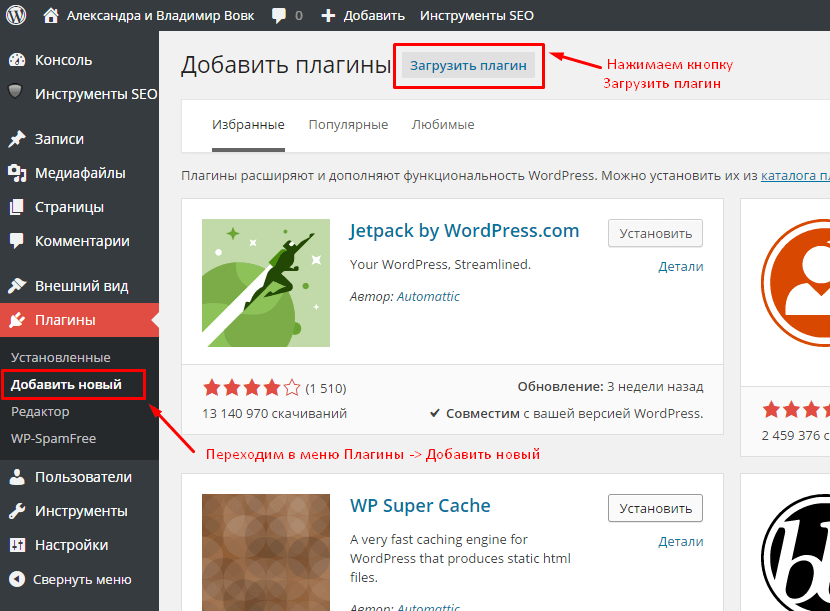This screenshot has width=830, height=611.
Task: Switch to the Избранные tab
Action: (248, 125)
